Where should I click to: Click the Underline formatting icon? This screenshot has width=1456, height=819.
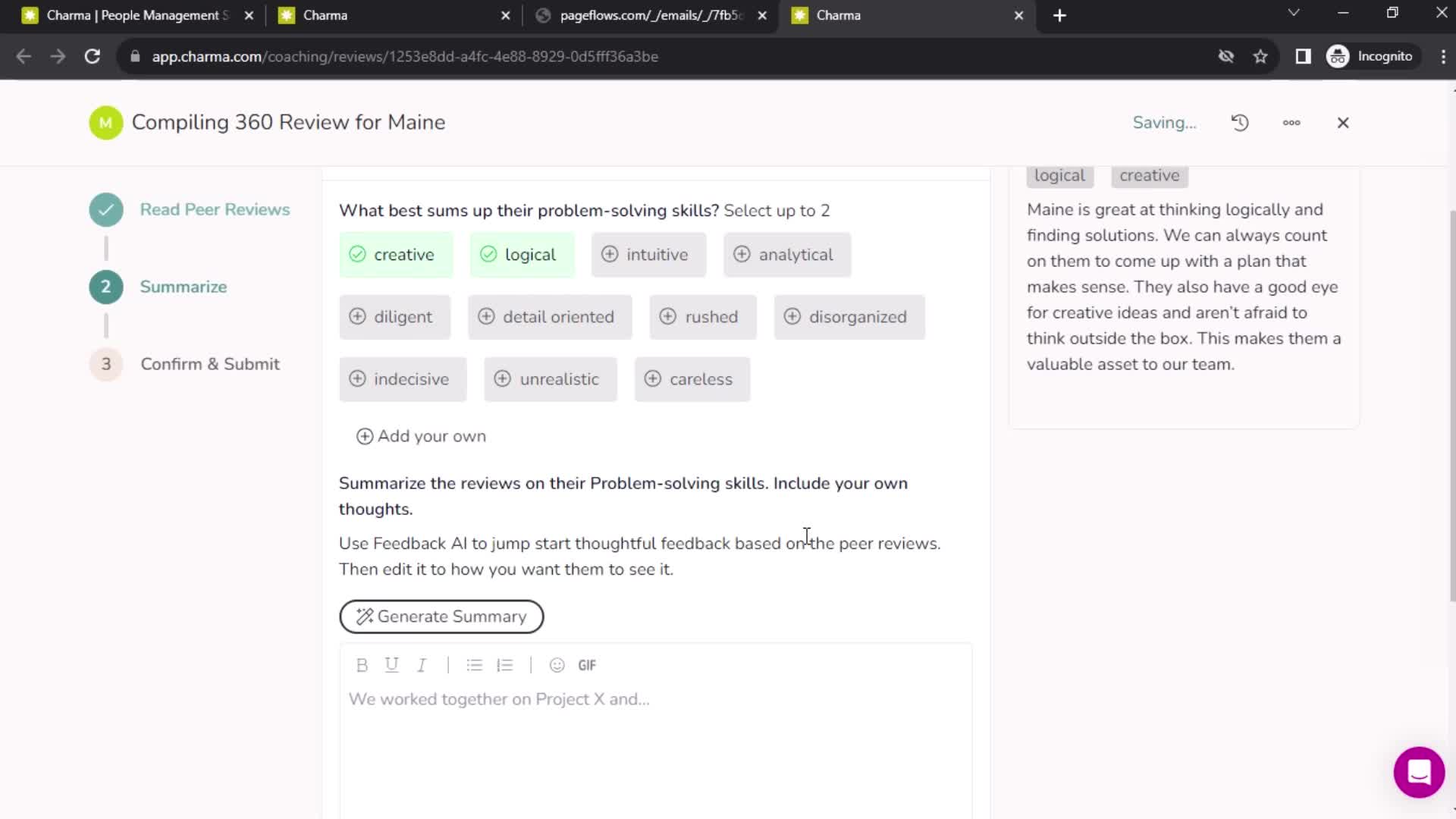click(391, 665)
